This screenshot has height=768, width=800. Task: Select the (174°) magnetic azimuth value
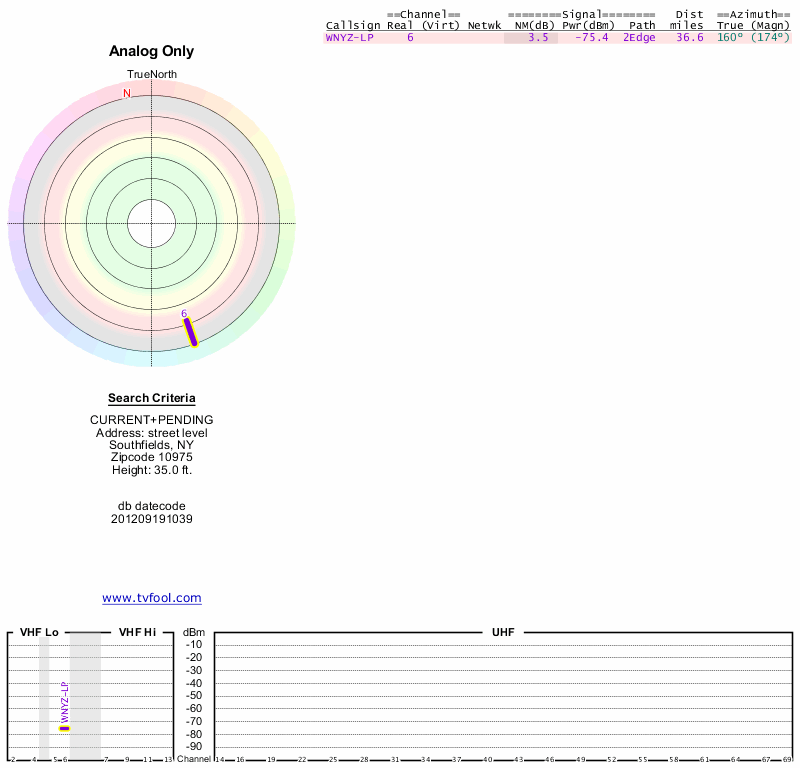(x=769, y=37)
